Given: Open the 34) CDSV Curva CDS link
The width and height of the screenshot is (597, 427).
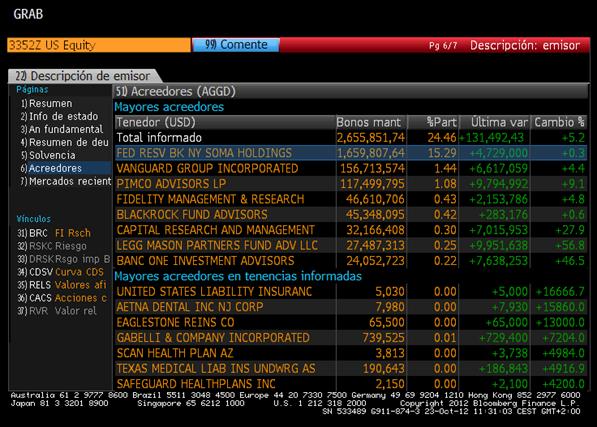Looking at the screenshot, I should tap(60, 272).
